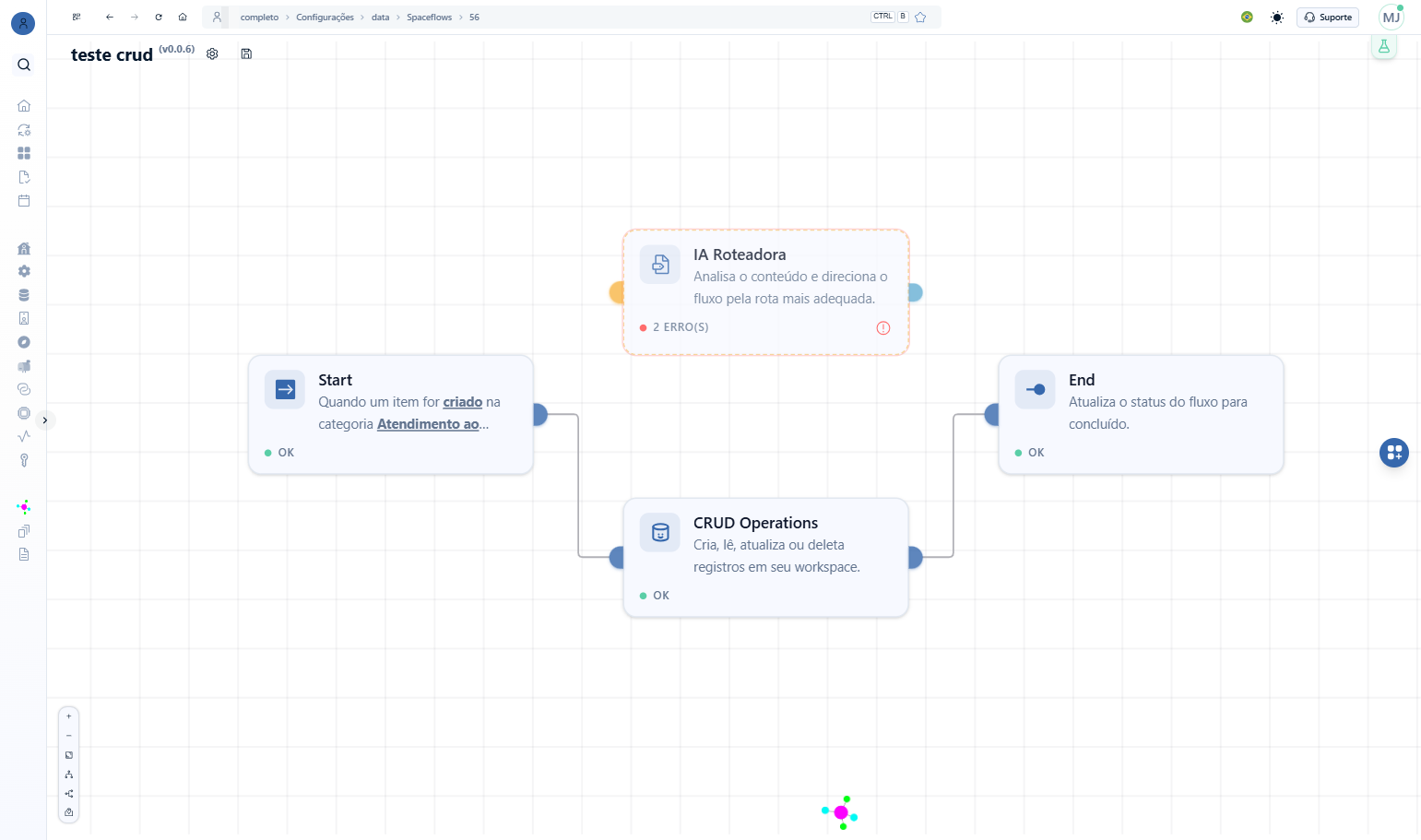Click the data breadcrumb item

pos(381,18)
